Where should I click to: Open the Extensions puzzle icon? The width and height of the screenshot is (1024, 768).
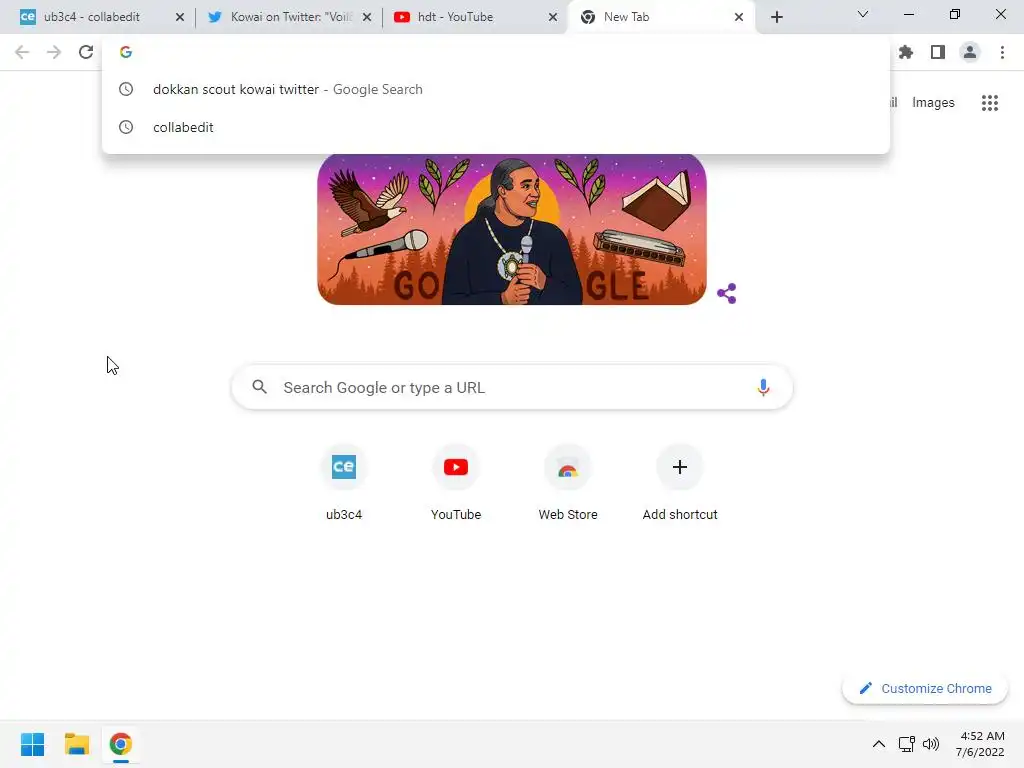[906, 52]
